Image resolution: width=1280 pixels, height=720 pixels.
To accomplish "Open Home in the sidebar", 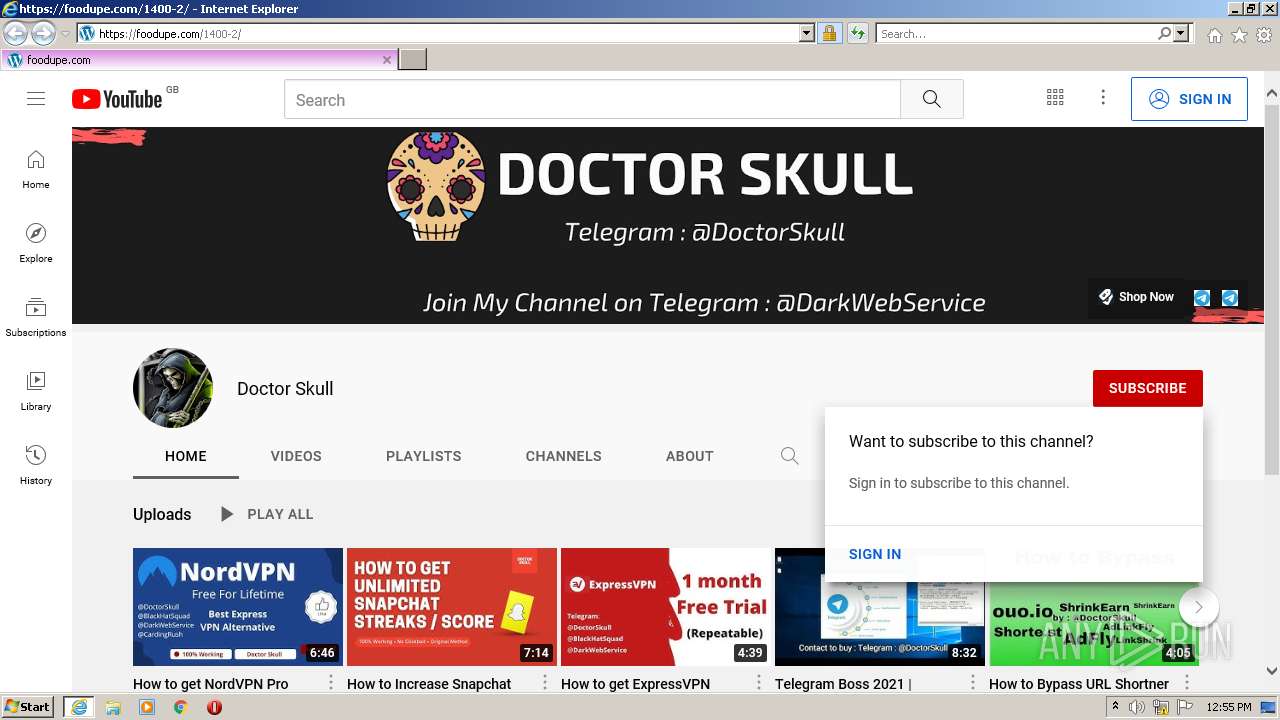I will pos(36,169).
